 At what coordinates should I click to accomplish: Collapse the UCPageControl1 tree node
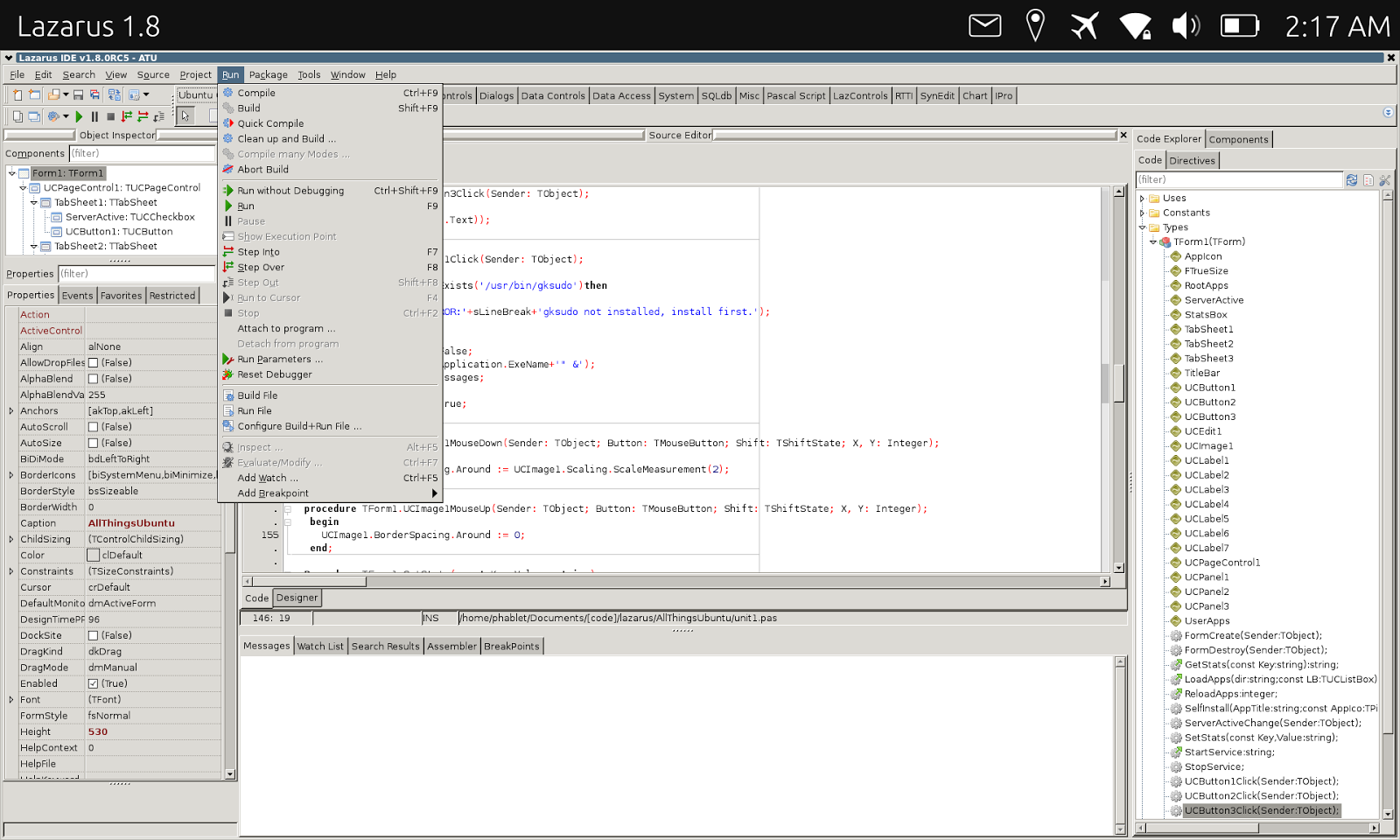(24, 188)
